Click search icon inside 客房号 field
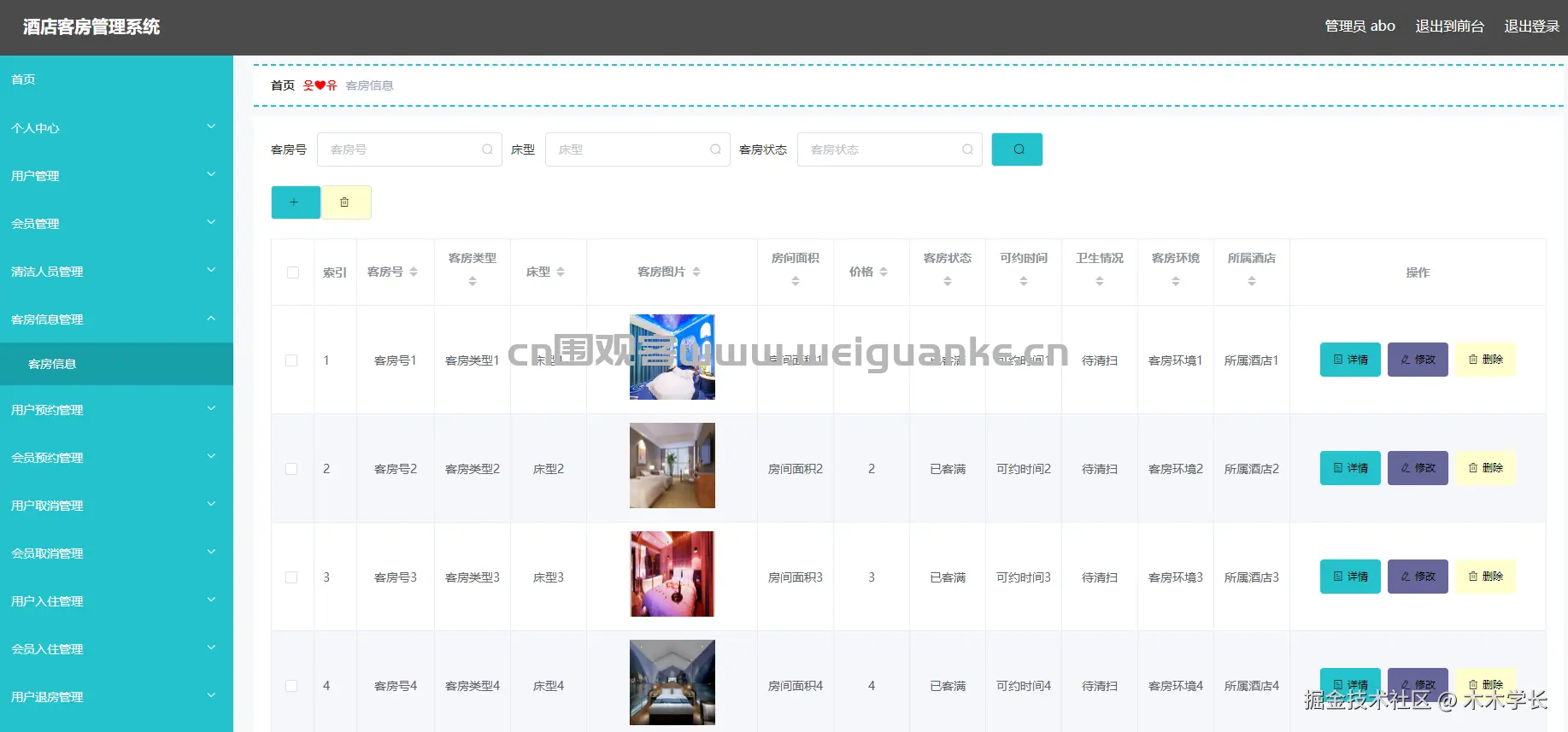The width and height of the screenshot is (1568, 732). pyautogui.click(x=487, y=149)
